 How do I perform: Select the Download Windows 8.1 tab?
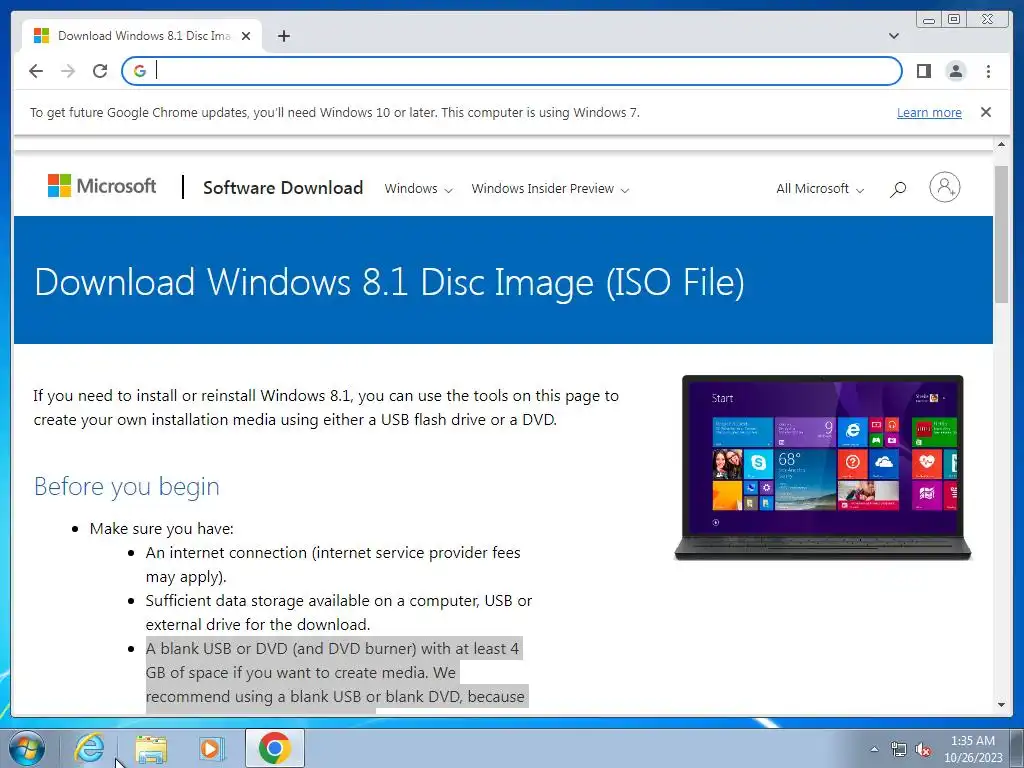pyautogui.click(x=142, y=36)
